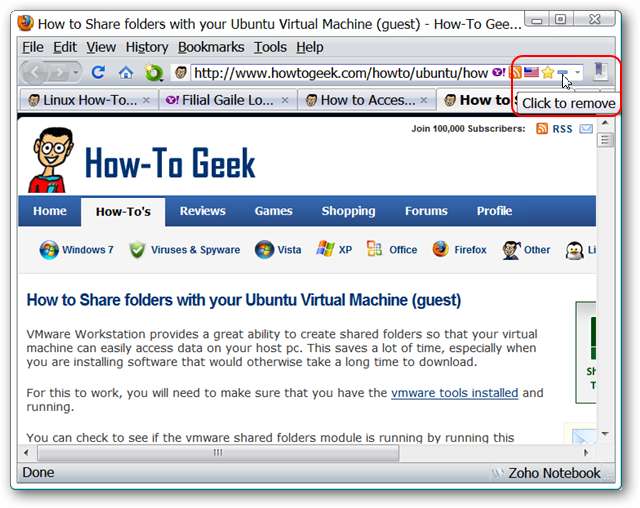Open the Office category link
Viewport: 640px width, 508px height.
pyautogui.click(x=403, y=250)
